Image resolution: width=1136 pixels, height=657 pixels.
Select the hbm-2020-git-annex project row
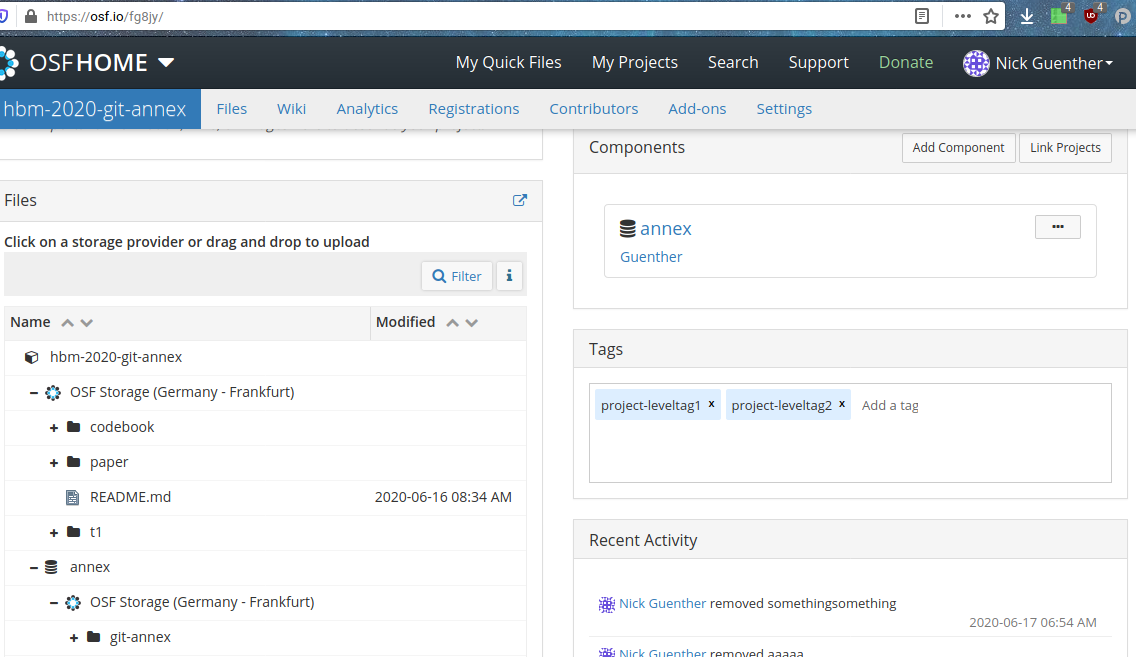click(x=265, y=357)
